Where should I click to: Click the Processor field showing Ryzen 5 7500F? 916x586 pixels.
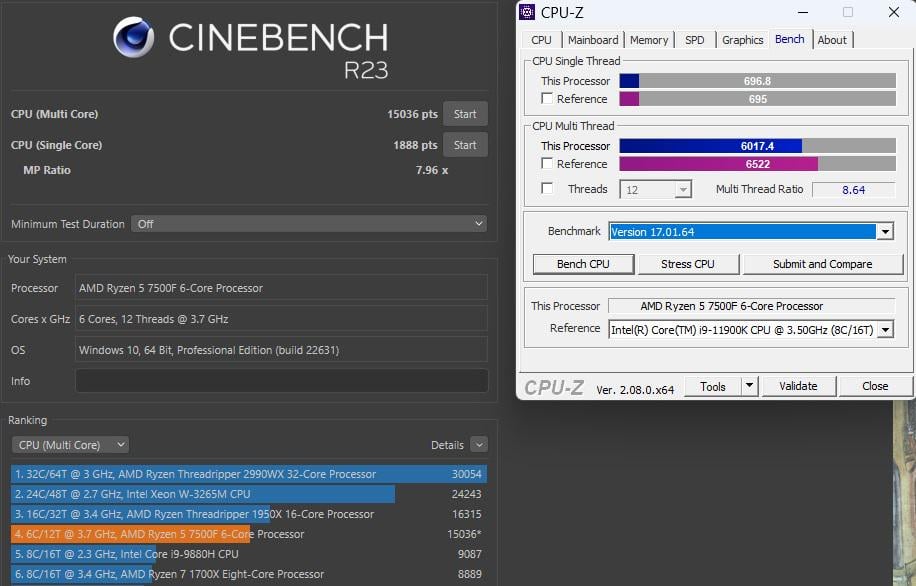[282, 288]
